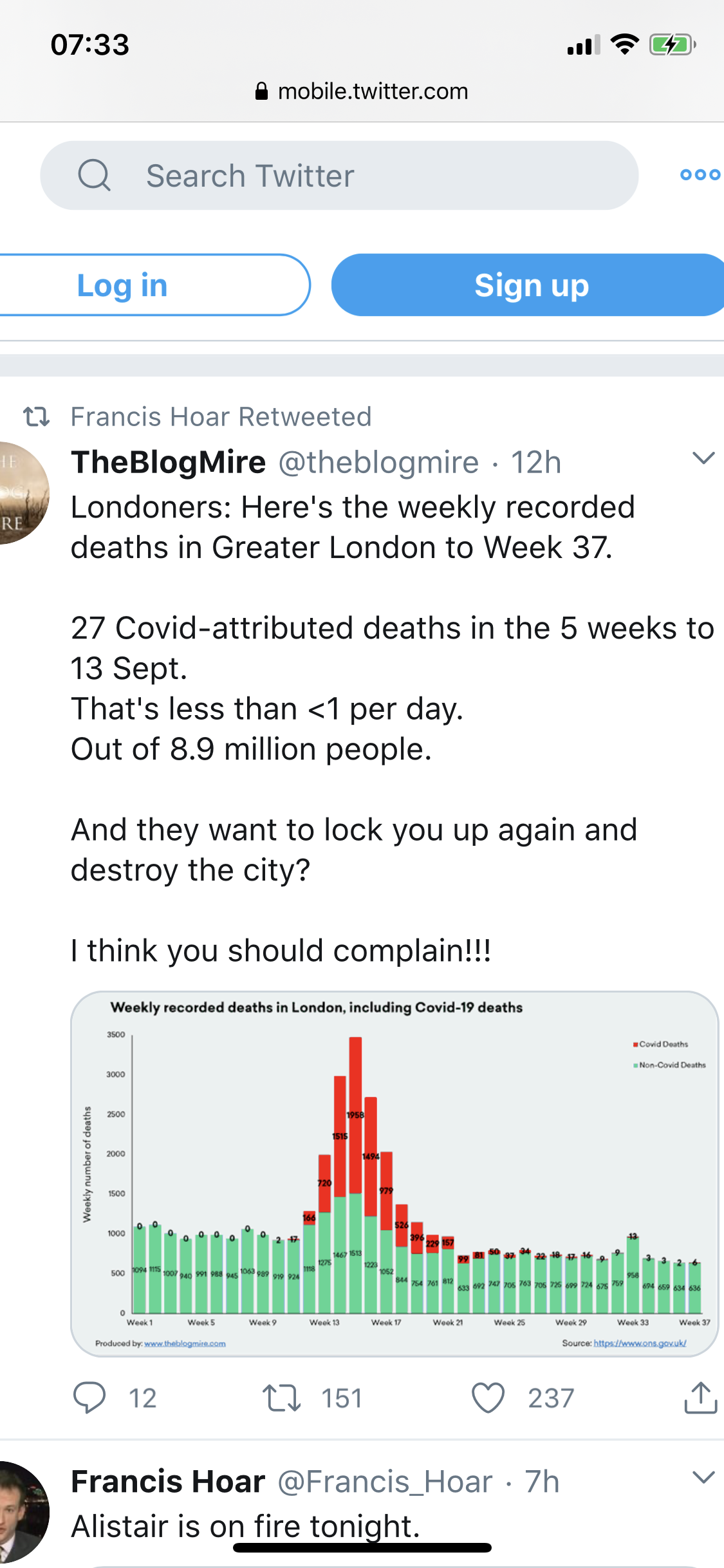Open the @theblogmire handle link
Screen dimensions: 724x1568
[378, 462]
